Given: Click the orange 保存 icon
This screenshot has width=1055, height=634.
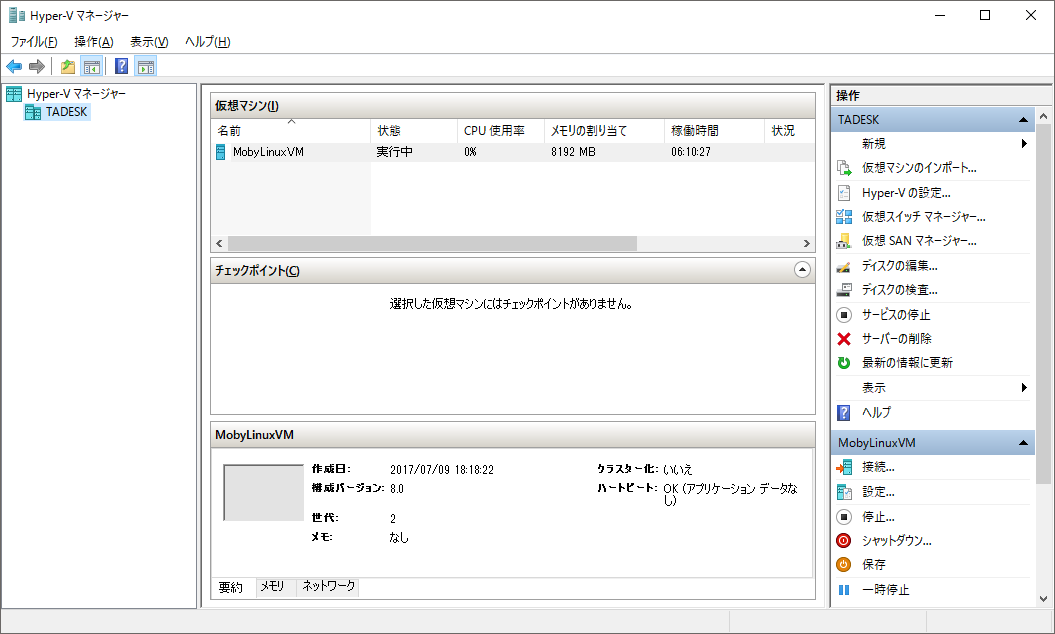Looking at the screenshot, I should coord(844,565).
